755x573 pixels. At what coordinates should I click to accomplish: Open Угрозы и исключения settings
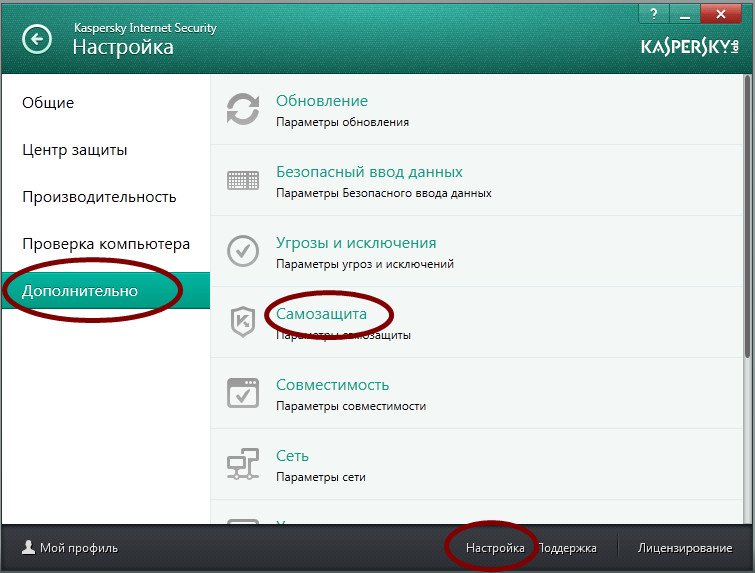356,243
